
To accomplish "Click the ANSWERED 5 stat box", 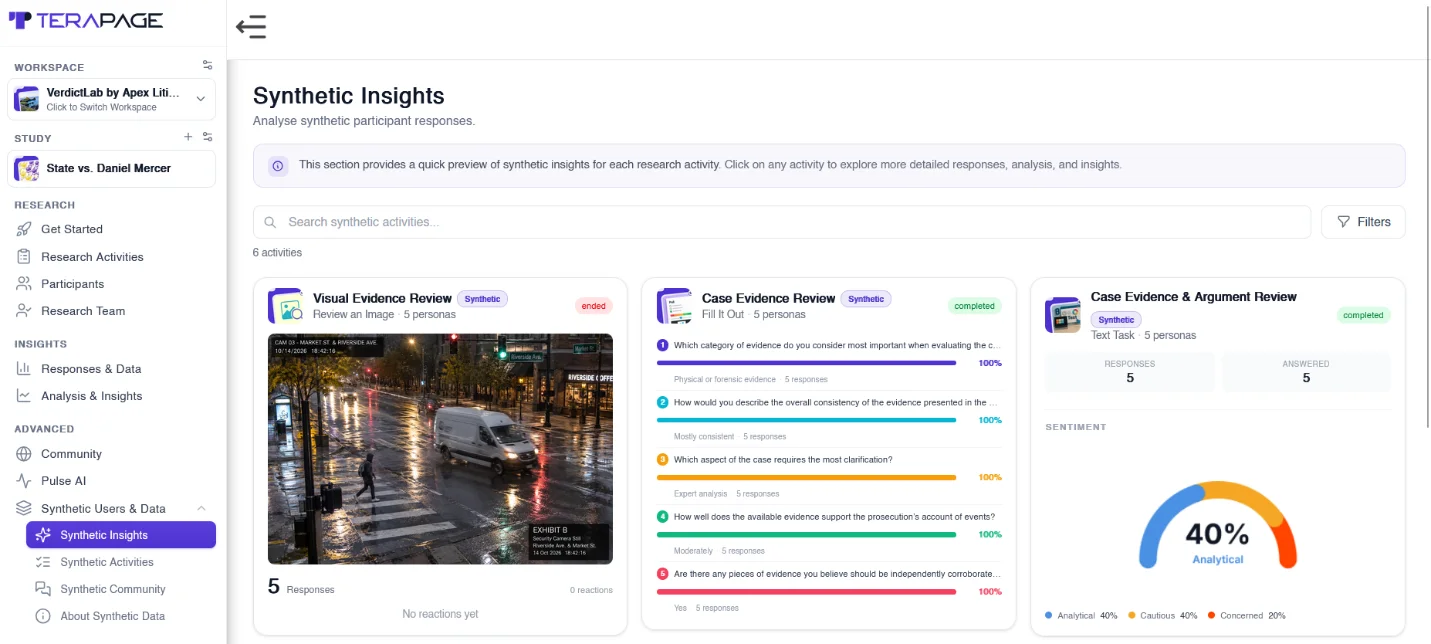I will [1306, 371].
